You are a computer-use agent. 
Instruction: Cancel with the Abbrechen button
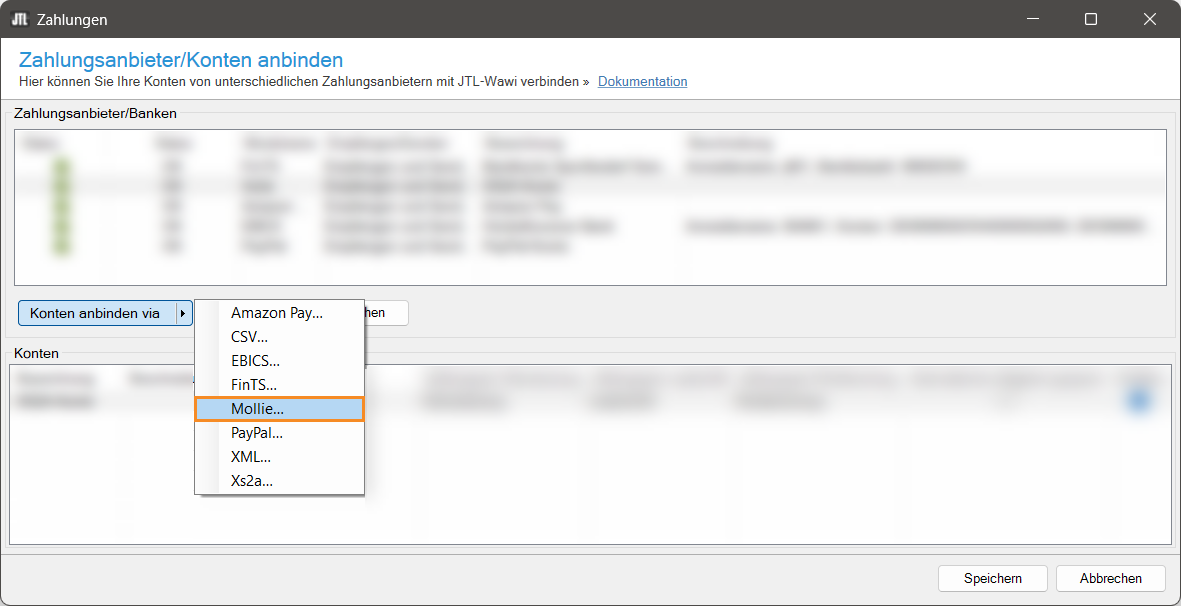(1110, 578)
